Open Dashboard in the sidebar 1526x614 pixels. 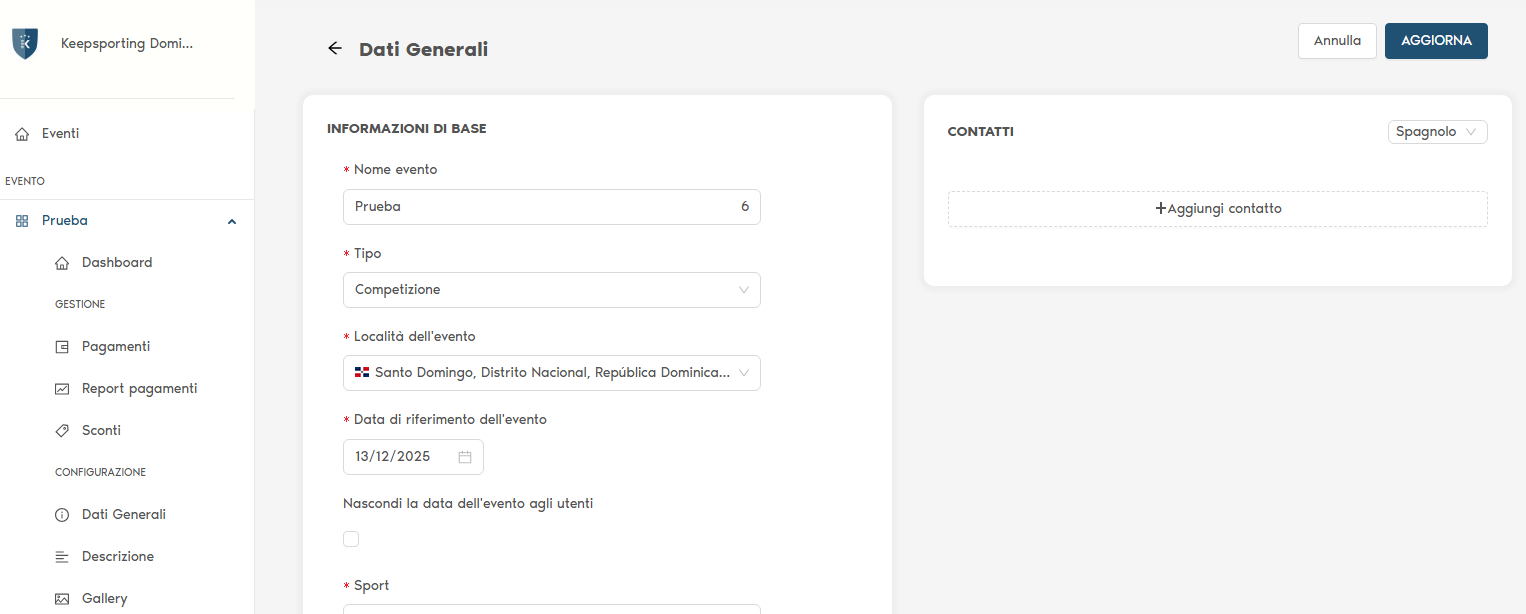coord(117,263)
